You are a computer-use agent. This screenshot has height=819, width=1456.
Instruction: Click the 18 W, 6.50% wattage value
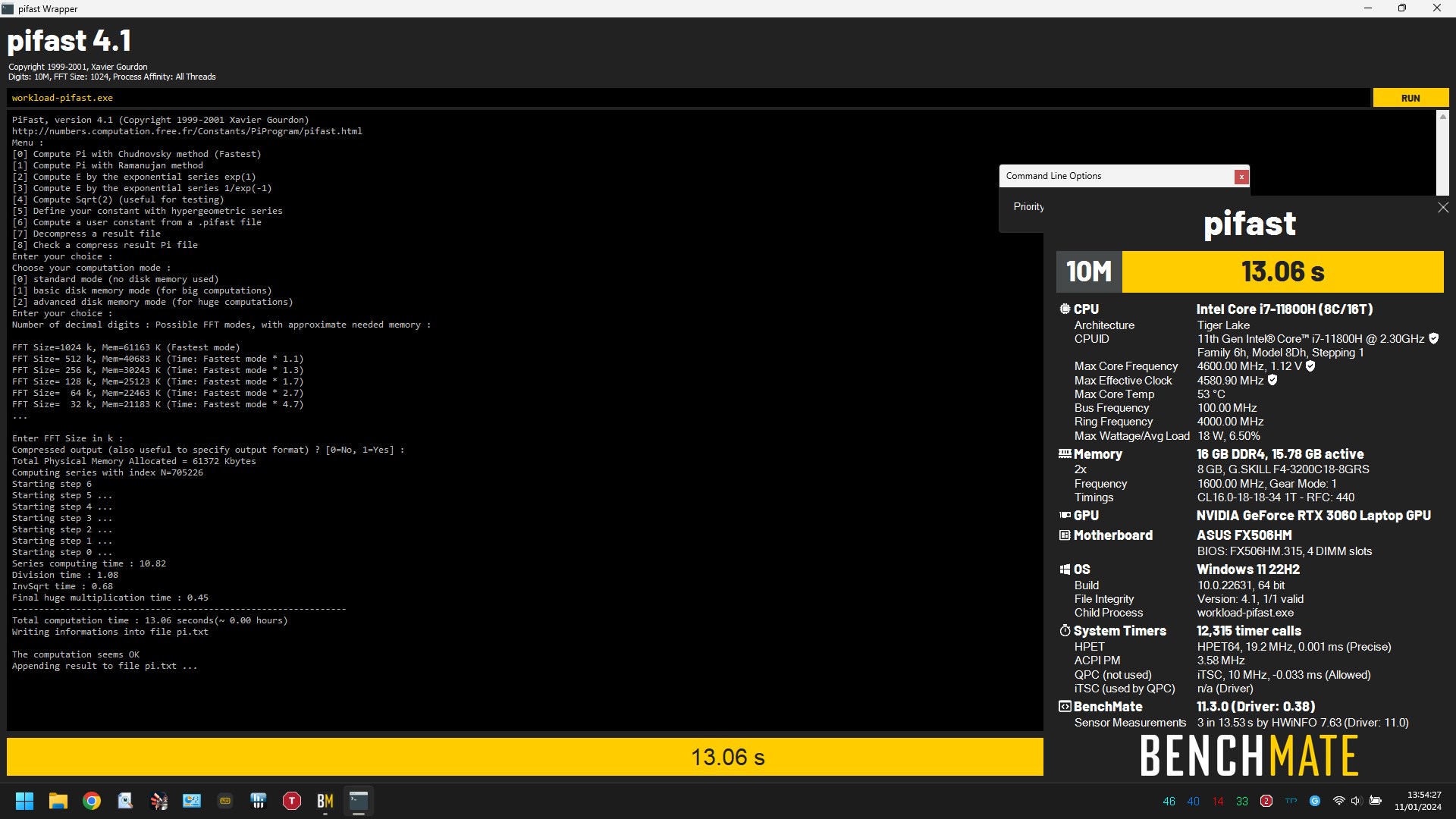coord(1228,436)
